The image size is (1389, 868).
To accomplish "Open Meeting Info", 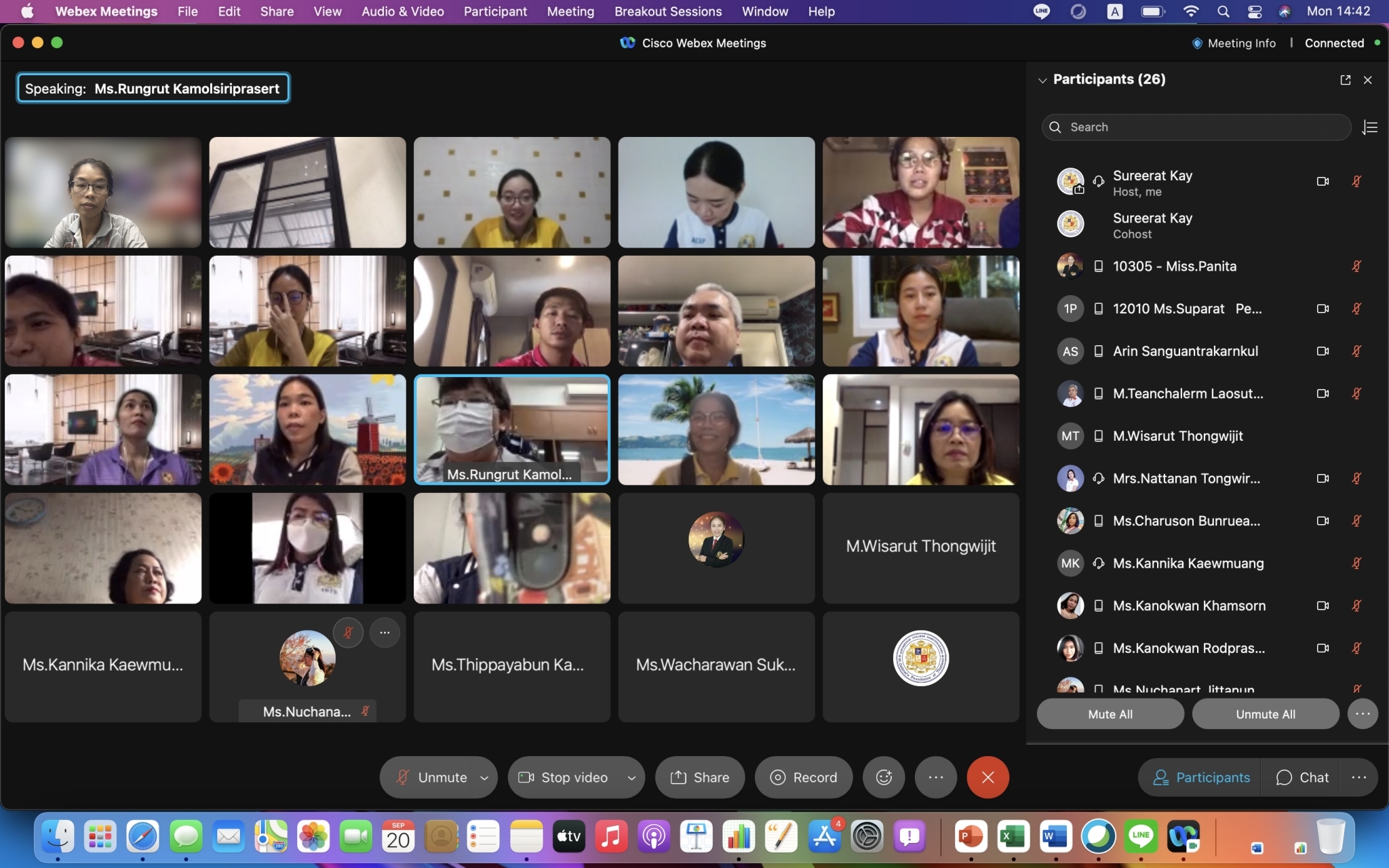I will tap(1234, 43).
